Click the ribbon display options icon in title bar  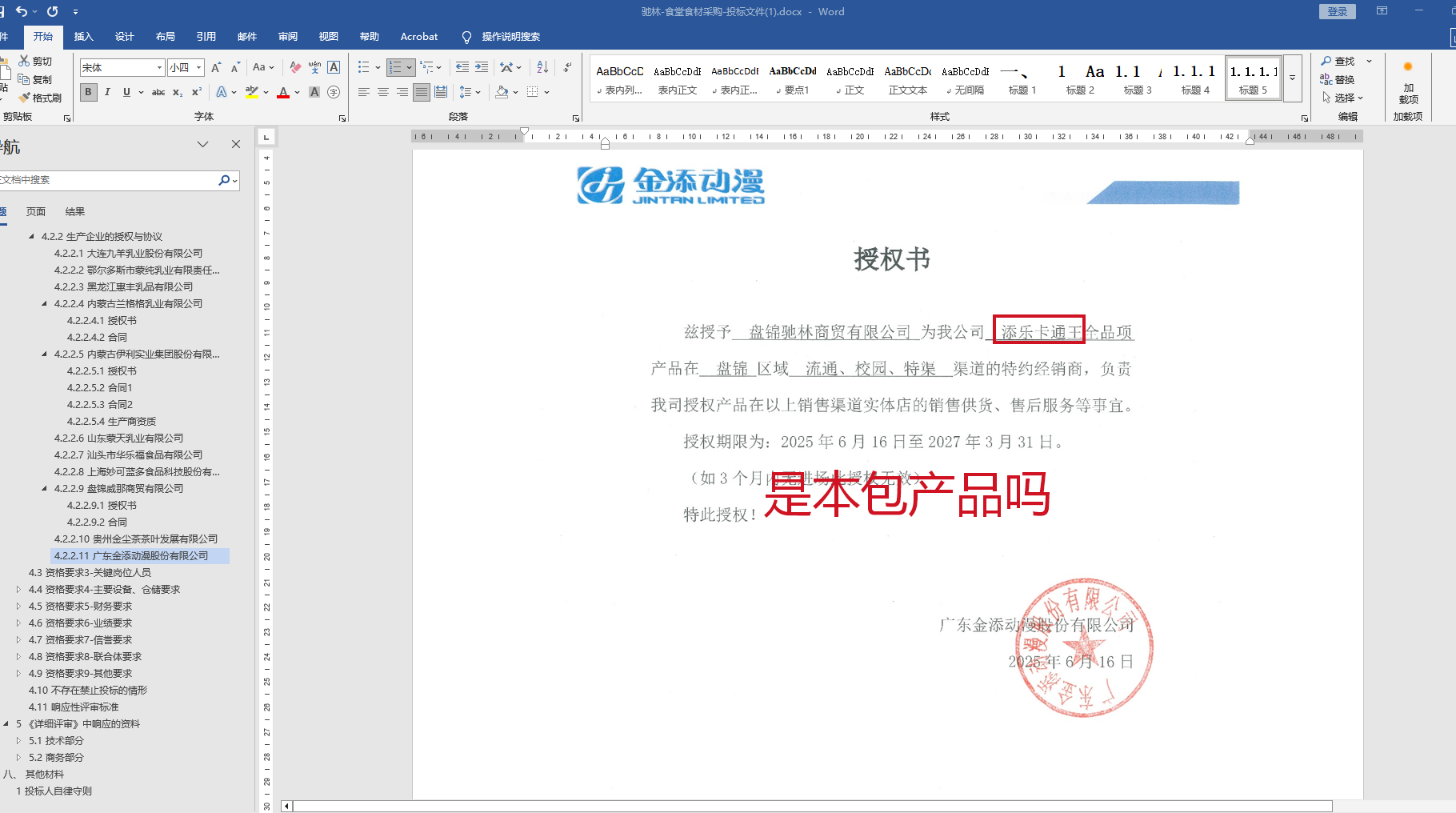[1382, 11]
